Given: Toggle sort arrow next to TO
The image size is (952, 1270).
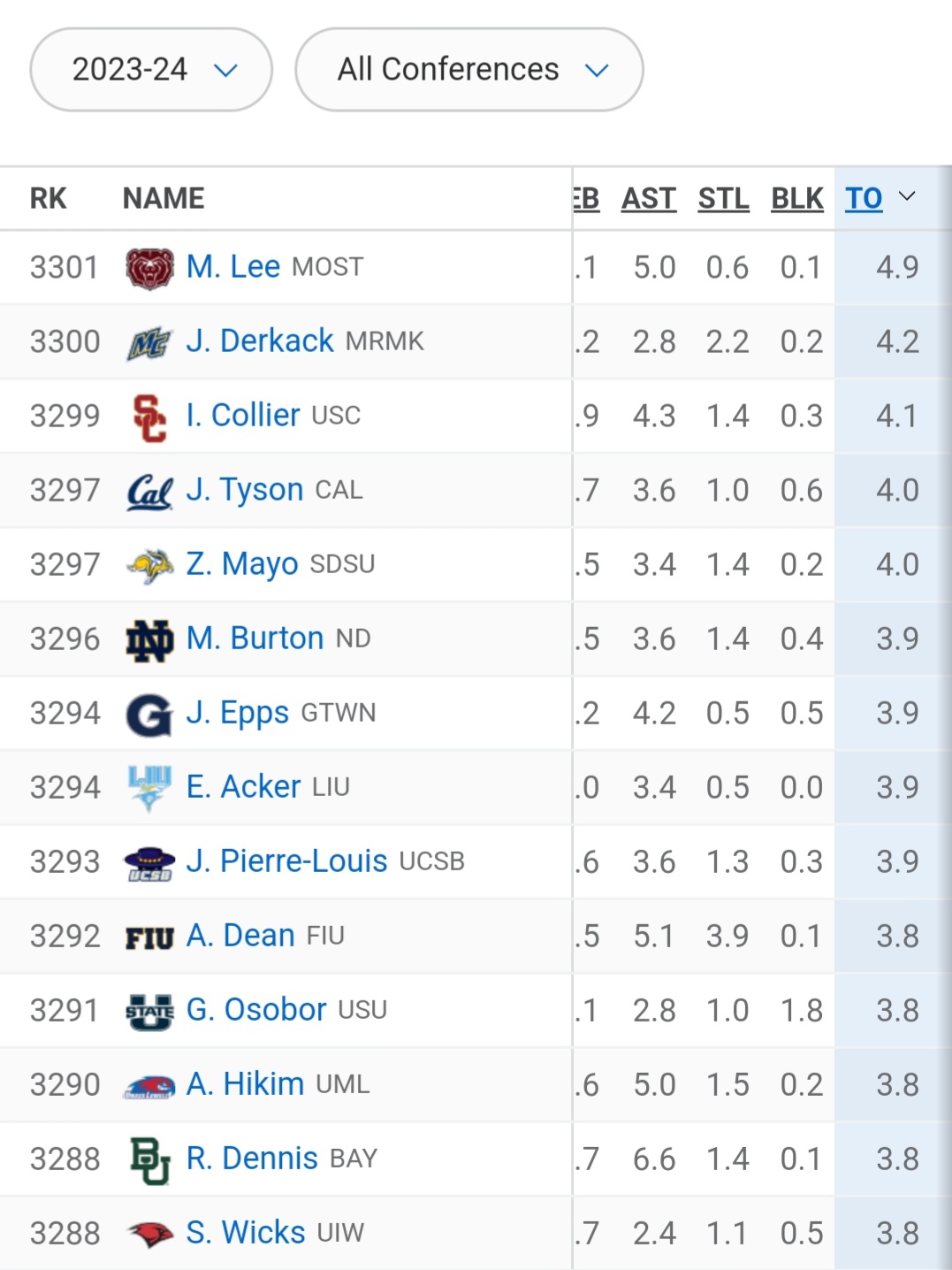Looking at the screenshot, I should pos(907,196).
